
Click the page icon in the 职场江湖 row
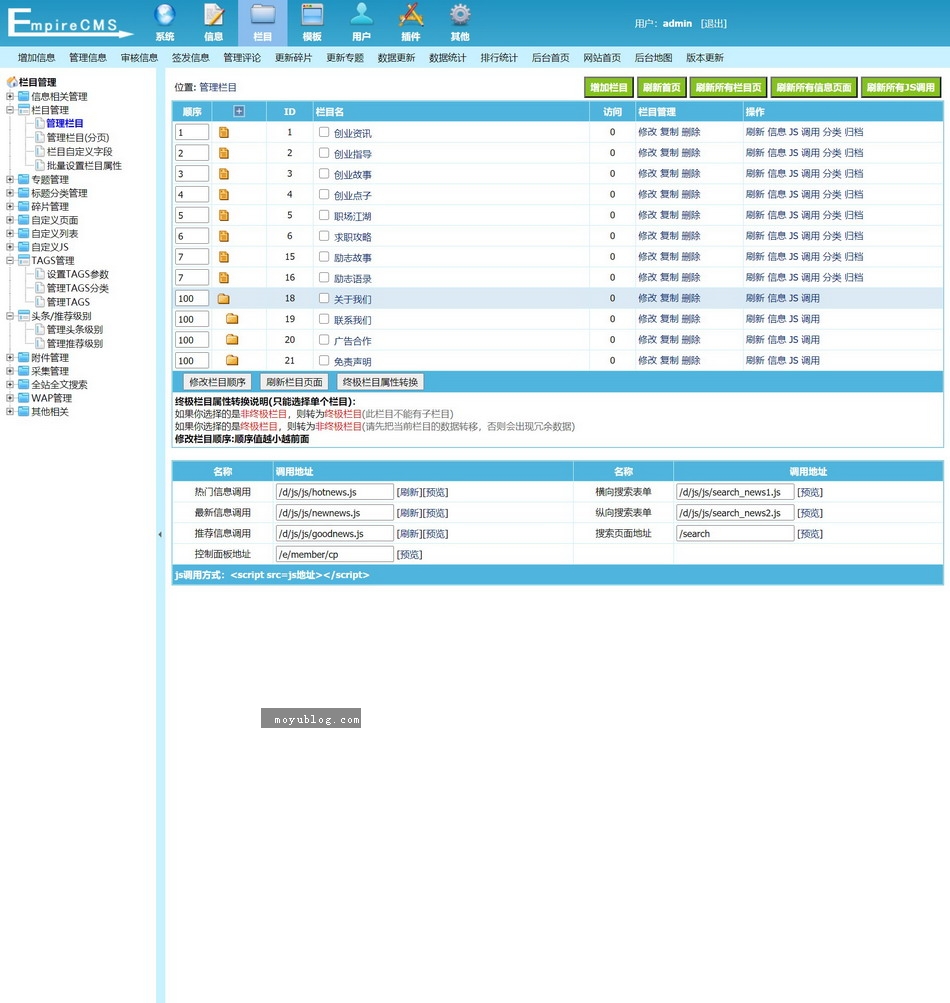tap(224, 216)
